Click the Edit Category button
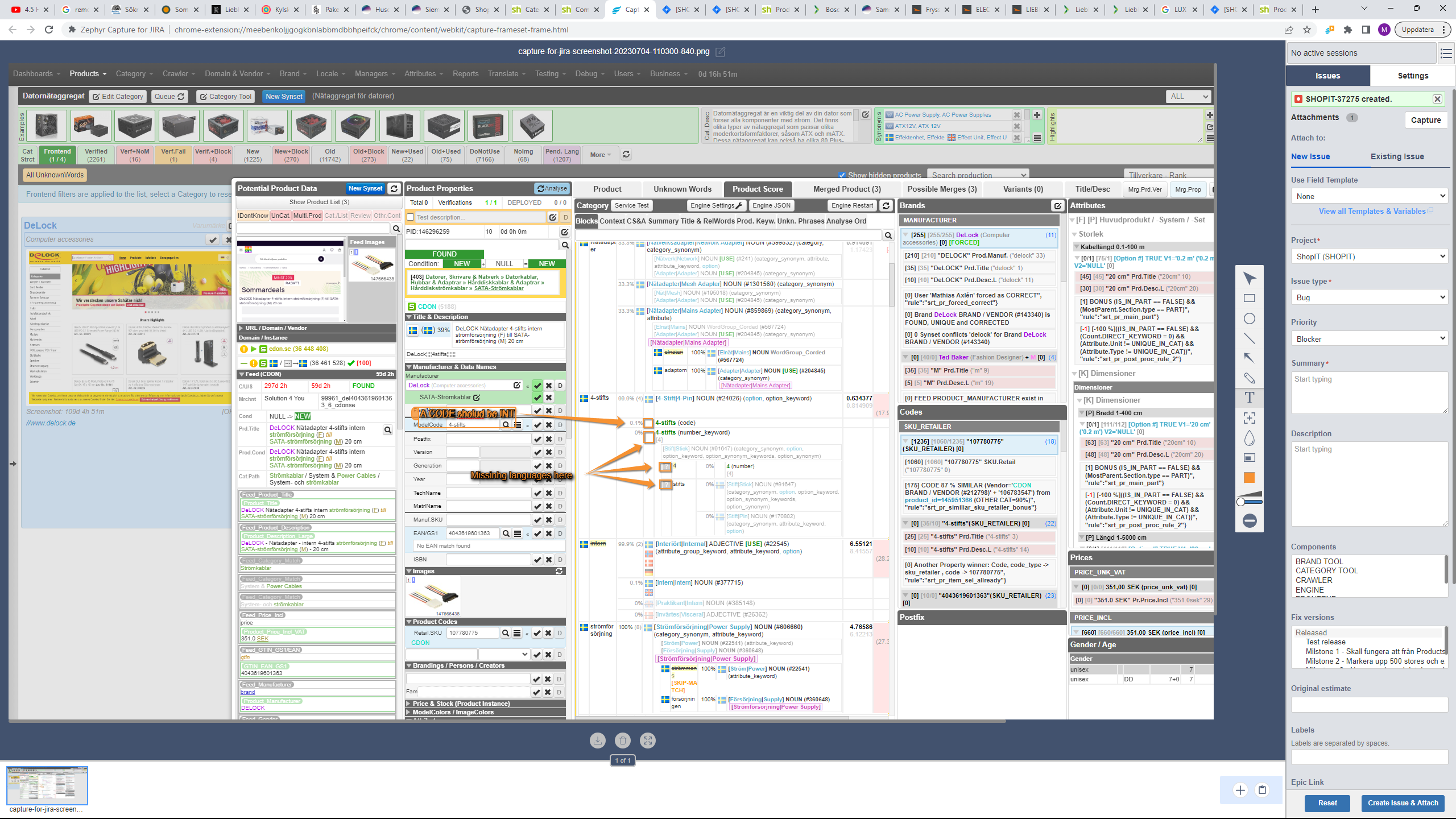1456x819 pixels. [x=118, y=97]
